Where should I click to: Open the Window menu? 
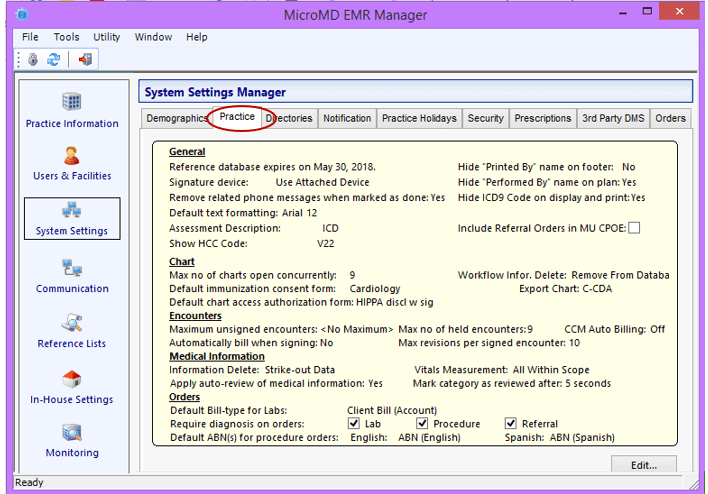pos(153,37)
